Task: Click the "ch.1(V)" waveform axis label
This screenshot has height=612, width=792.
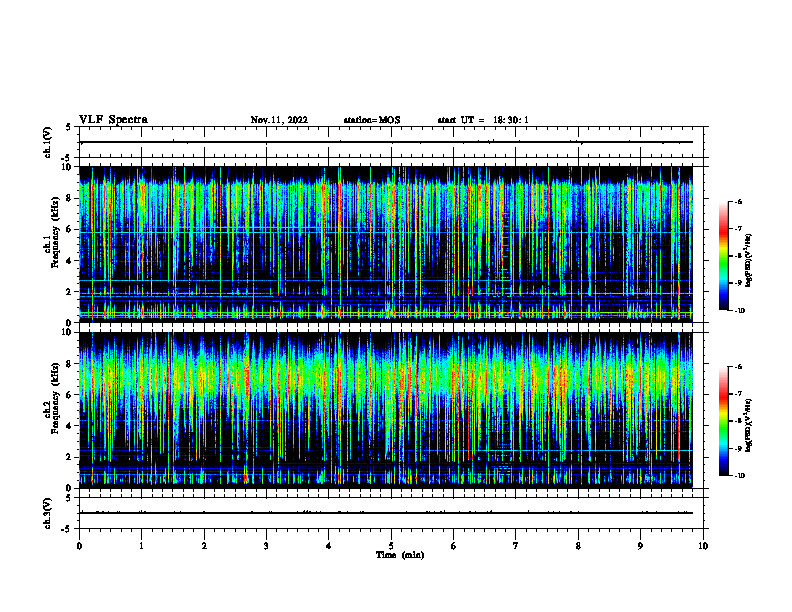Action: coord(47,142)
